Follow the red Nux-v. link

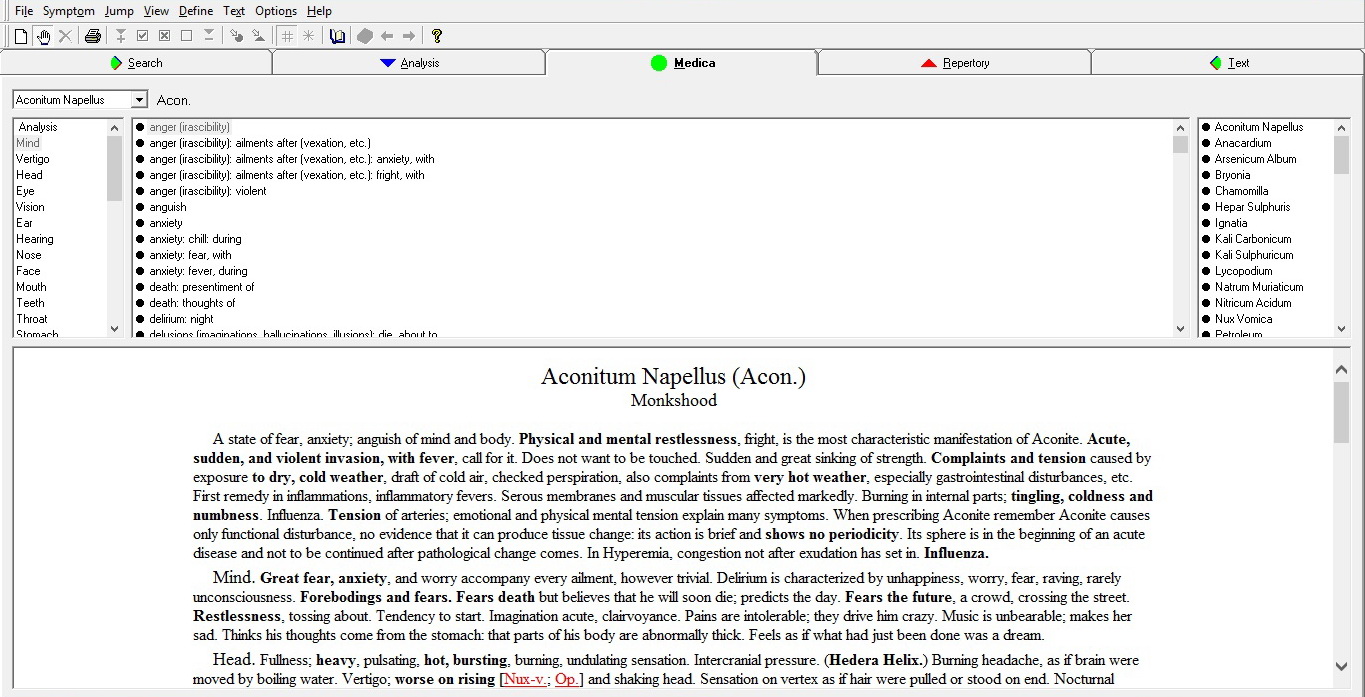click(525, 679)
